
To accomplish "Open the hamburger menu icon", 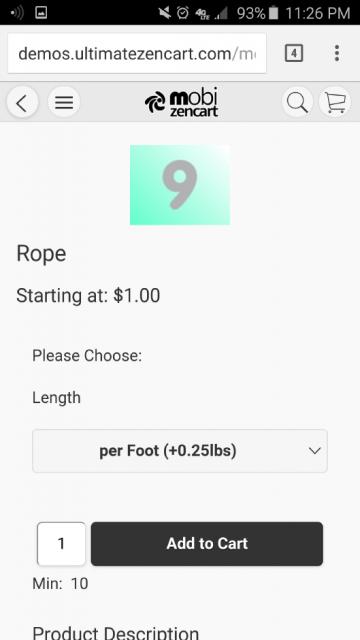I will (x=64, y=103).
